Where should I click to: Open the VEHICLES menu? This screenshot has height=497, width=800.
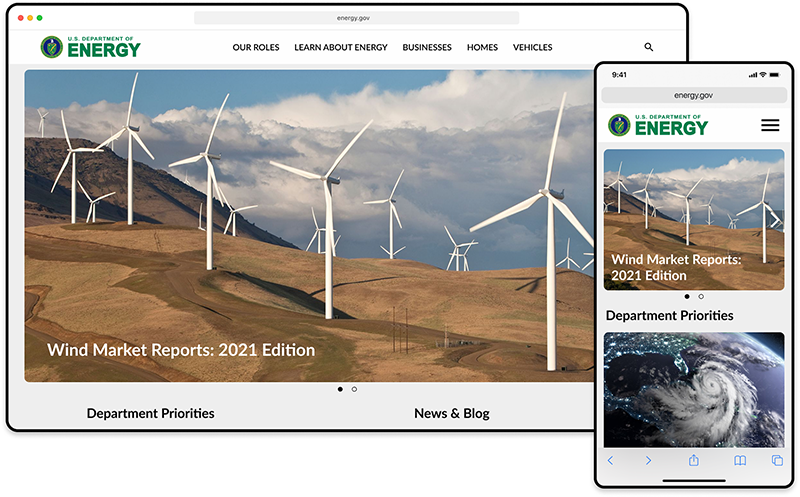pos(533,47)
